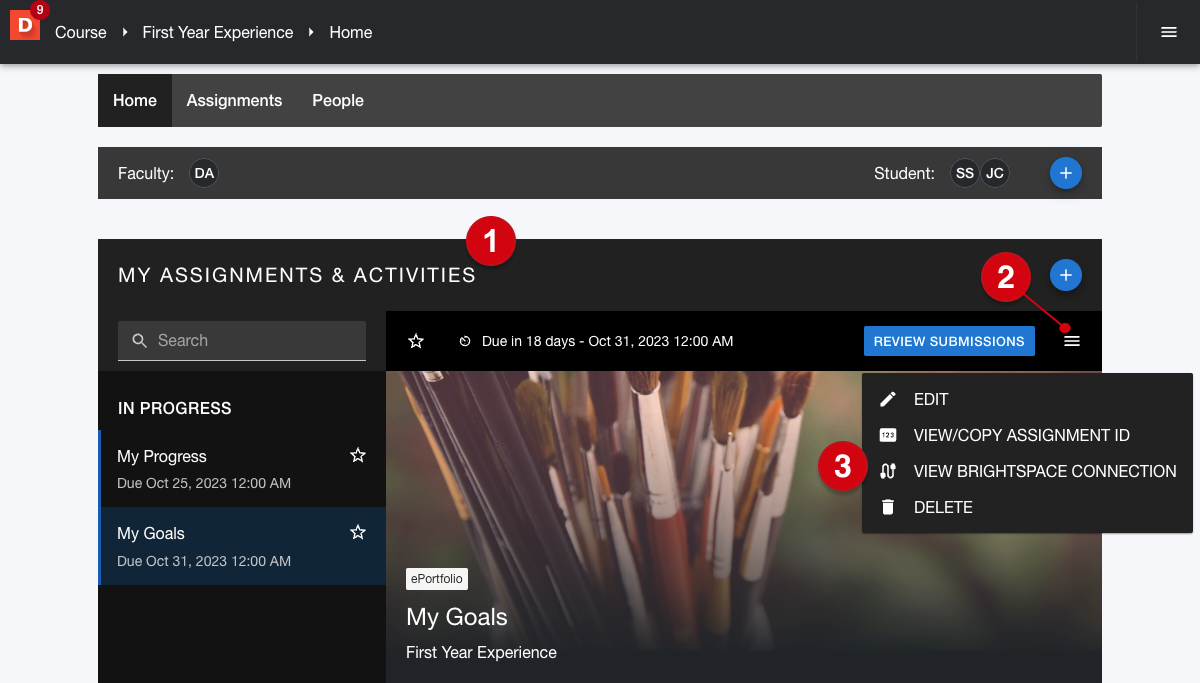1200x683 pixels.
Task: Toggle star on My Progress list item
Action: [x=358, y=455]
